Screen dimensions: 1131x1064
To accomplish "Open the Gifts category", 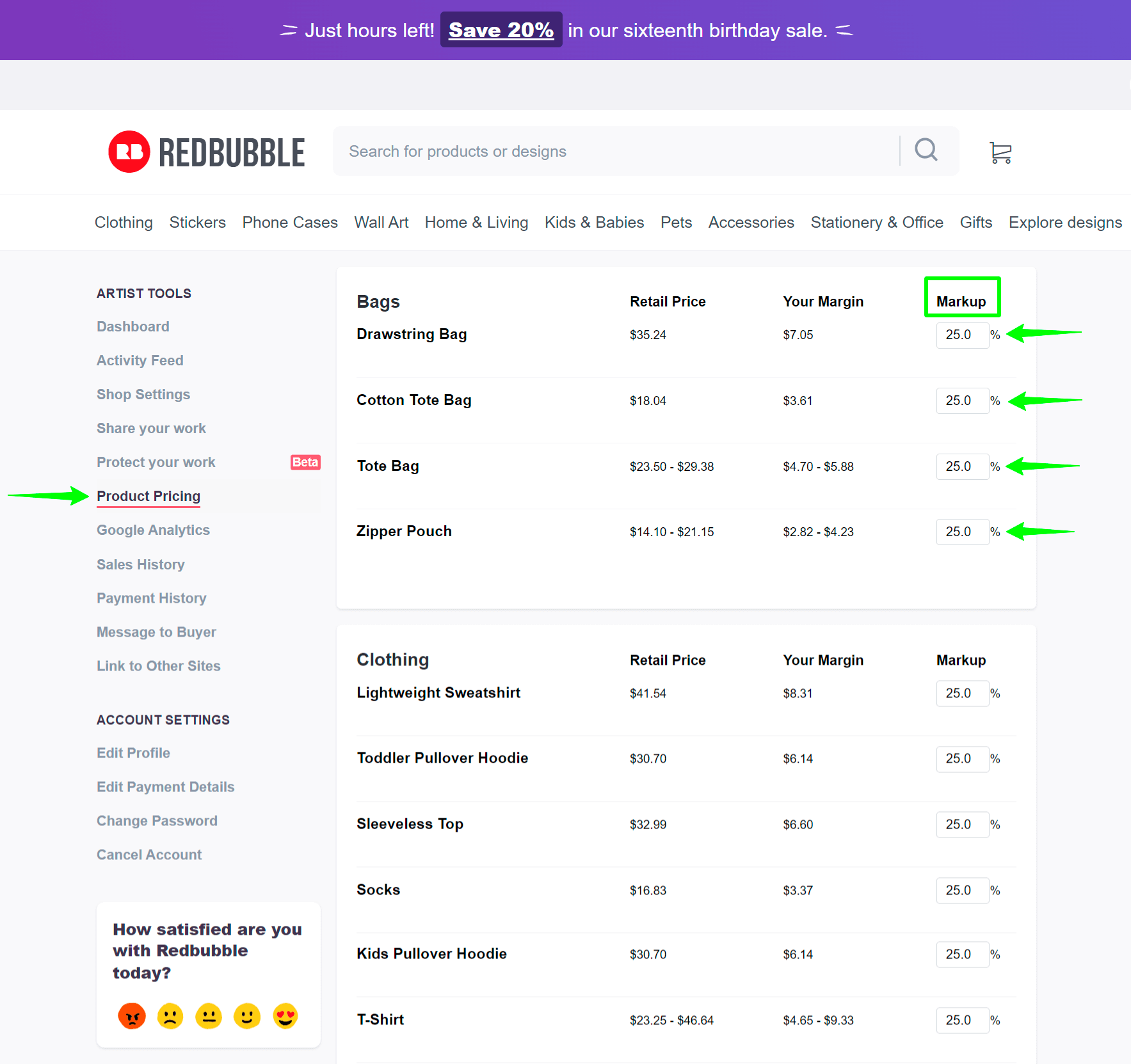I will click(976, 222).
